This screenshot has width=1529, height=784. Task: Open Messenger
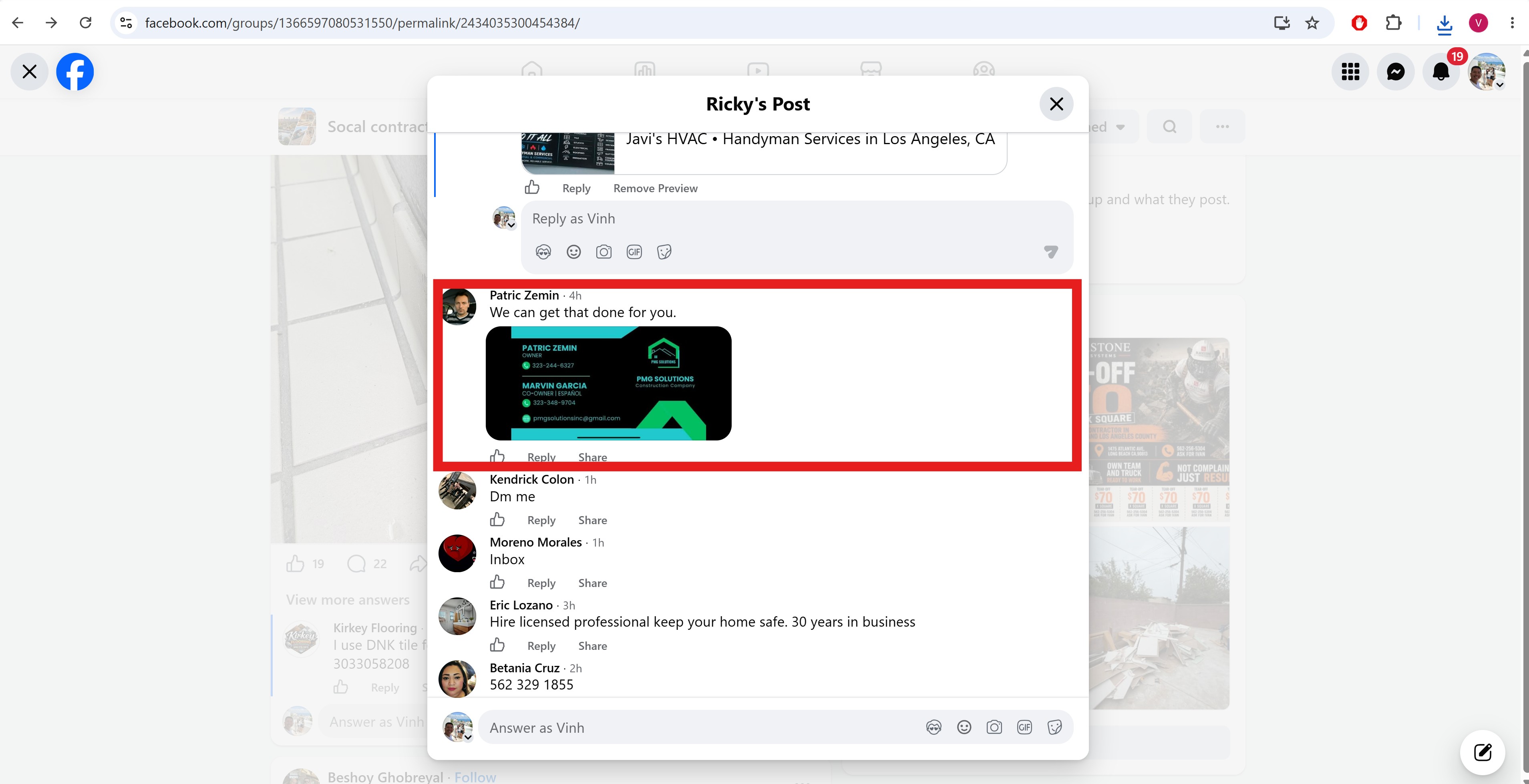tap(1396, 72)
